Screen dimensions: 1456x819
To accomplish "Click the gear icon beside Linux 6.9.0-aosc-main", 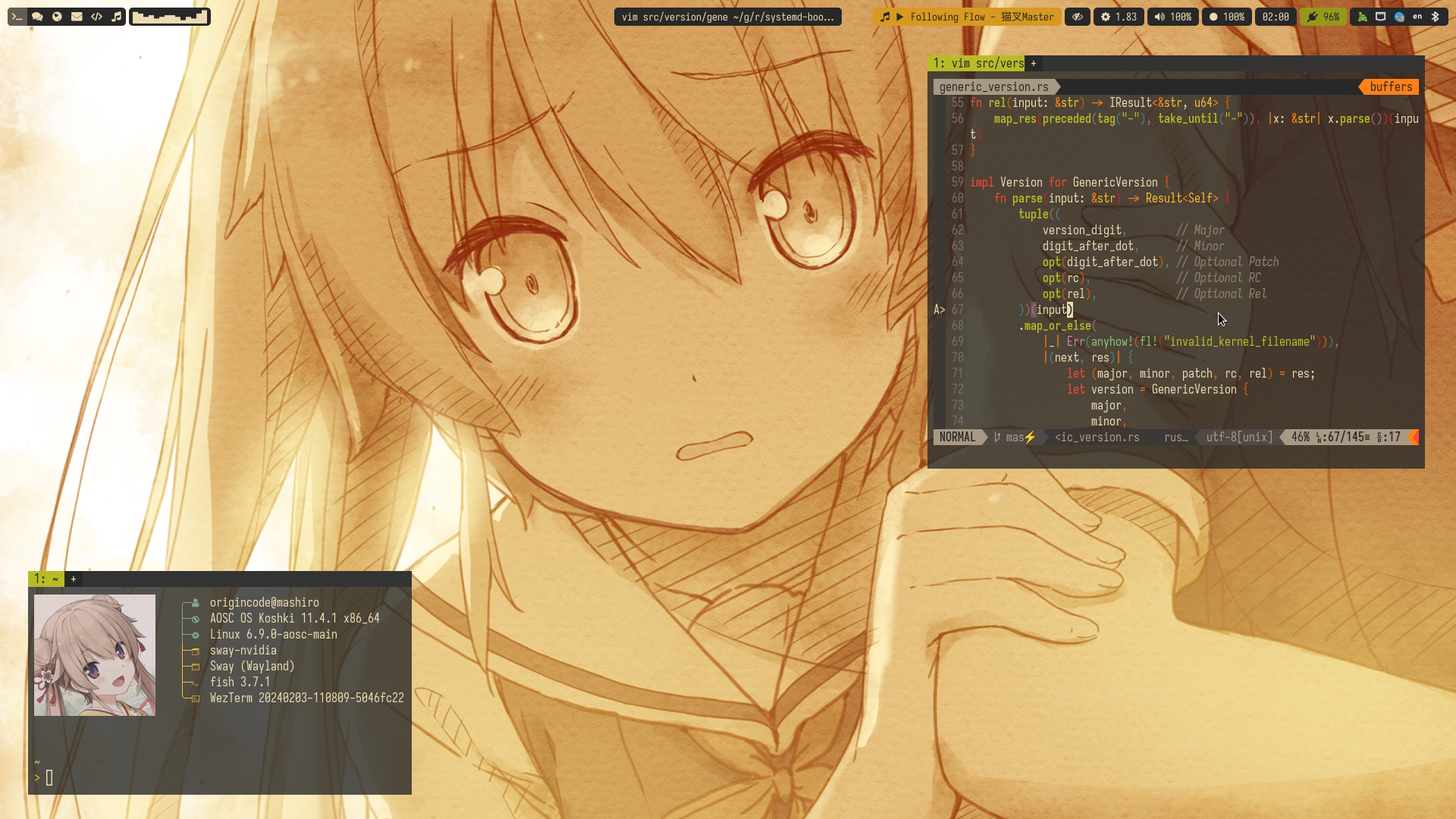I will (x=195, y=635).
